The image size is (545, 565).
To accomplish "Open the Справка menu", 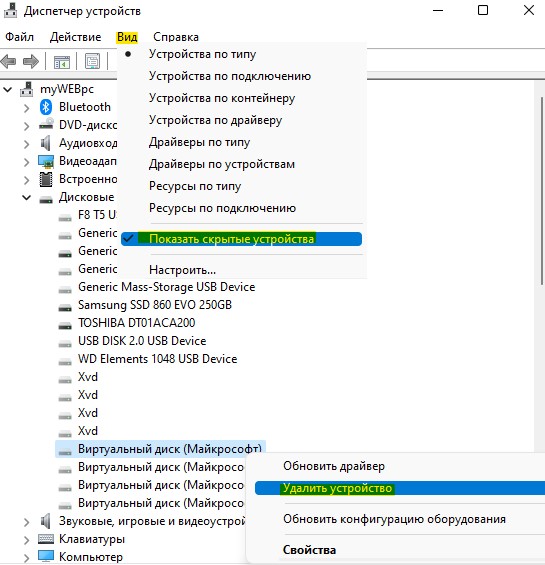I will click(x=176, y=37).
